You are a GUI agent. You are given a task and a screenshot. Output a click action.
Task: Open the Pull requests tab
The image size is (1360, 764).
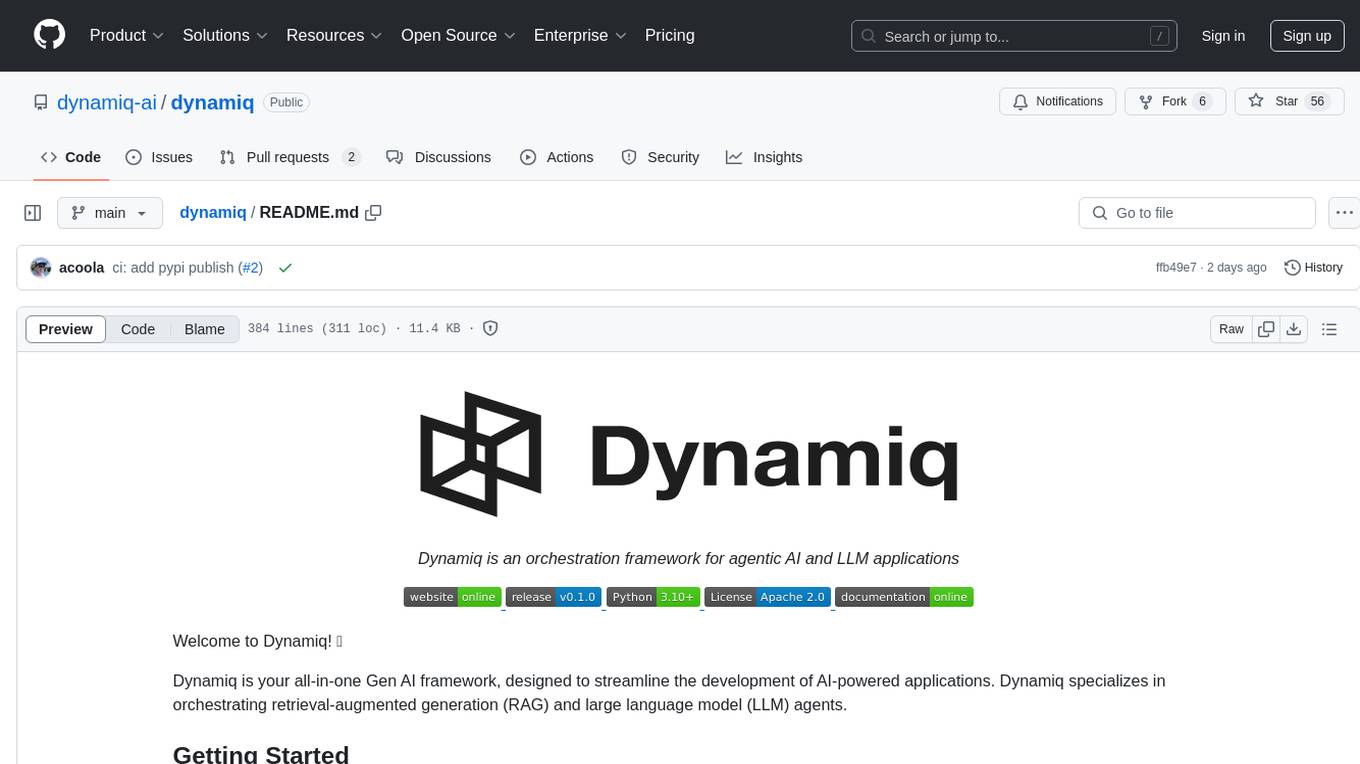tap(289, 157)
